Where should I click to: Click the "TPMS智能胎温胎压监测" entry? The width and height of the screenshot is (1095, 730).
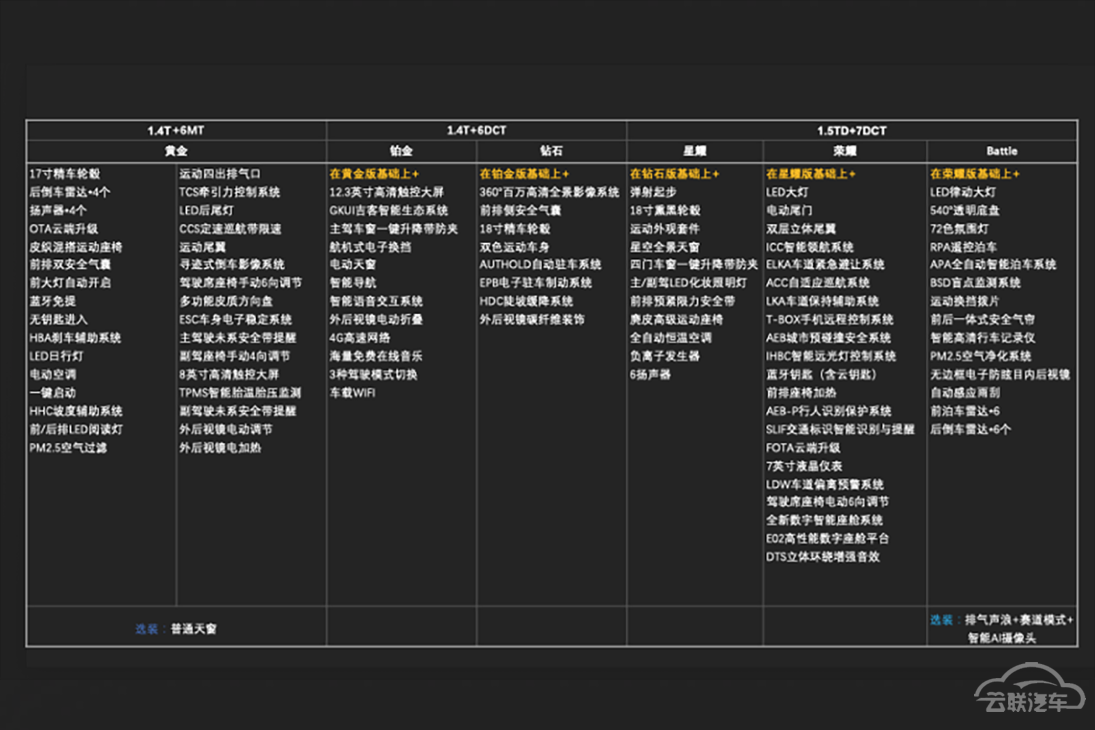pos(240,393)
